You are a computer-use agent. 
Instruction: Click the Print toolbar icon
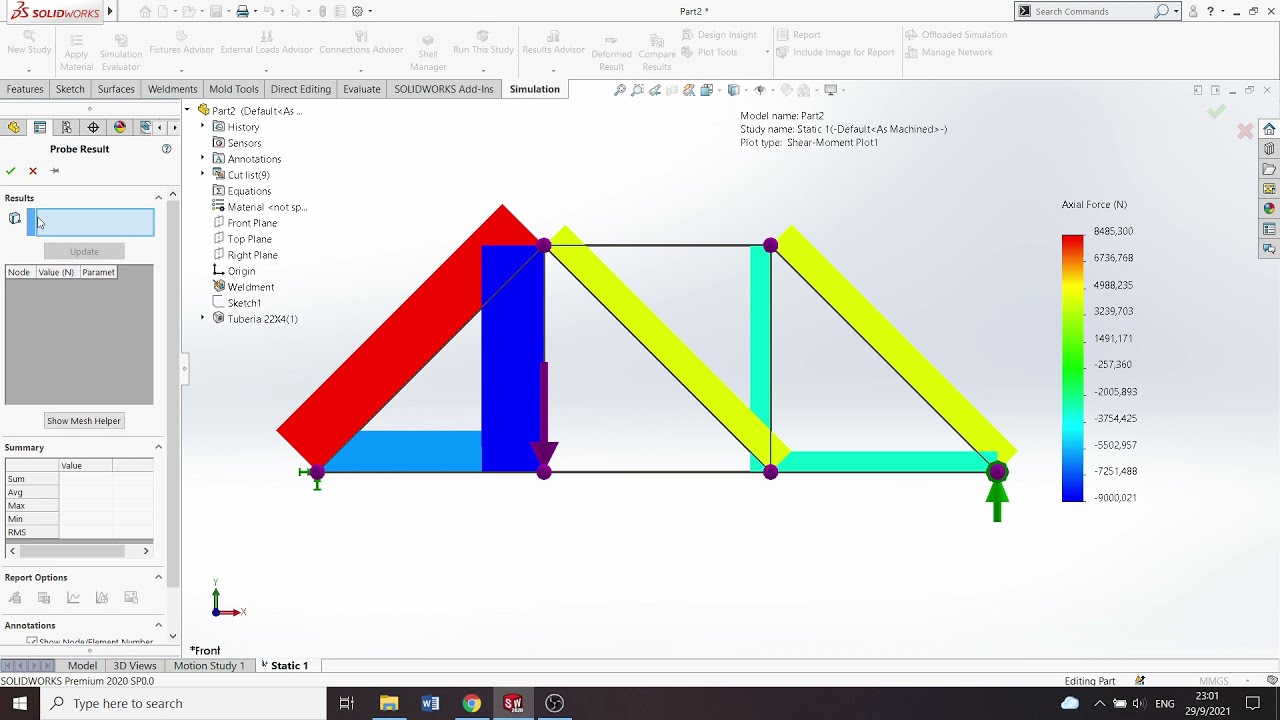[242, 11]
